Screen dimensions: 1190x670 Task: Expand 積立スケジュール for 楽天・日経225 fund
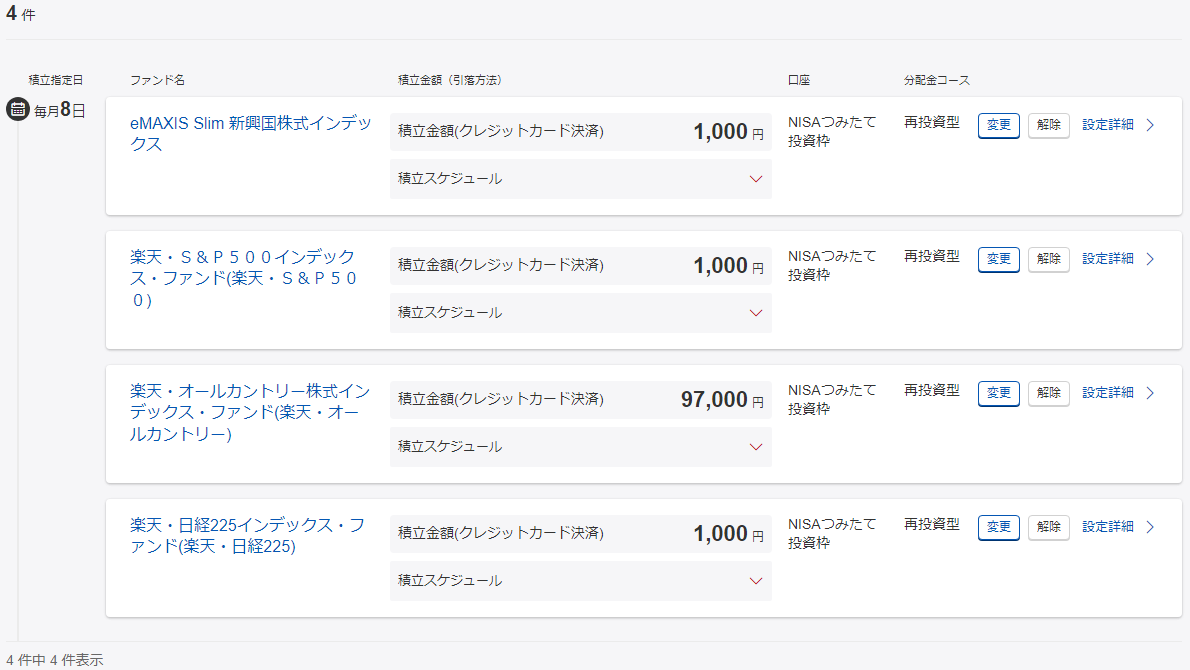756,581
